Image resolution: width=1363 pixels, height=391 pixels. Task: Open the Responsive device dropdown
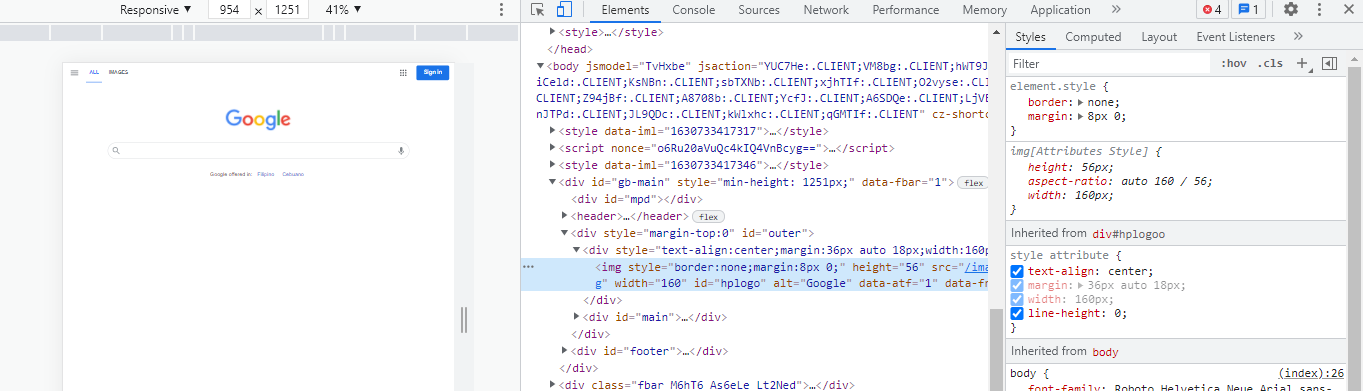tap(155, 10)
